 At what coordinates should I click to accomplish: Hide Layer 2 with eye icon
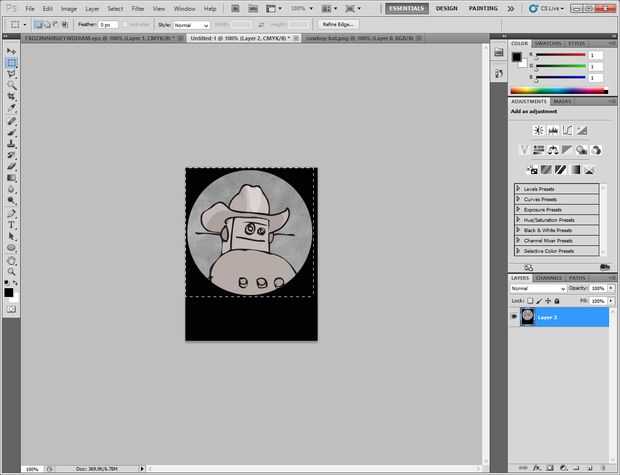click(514, 317)
